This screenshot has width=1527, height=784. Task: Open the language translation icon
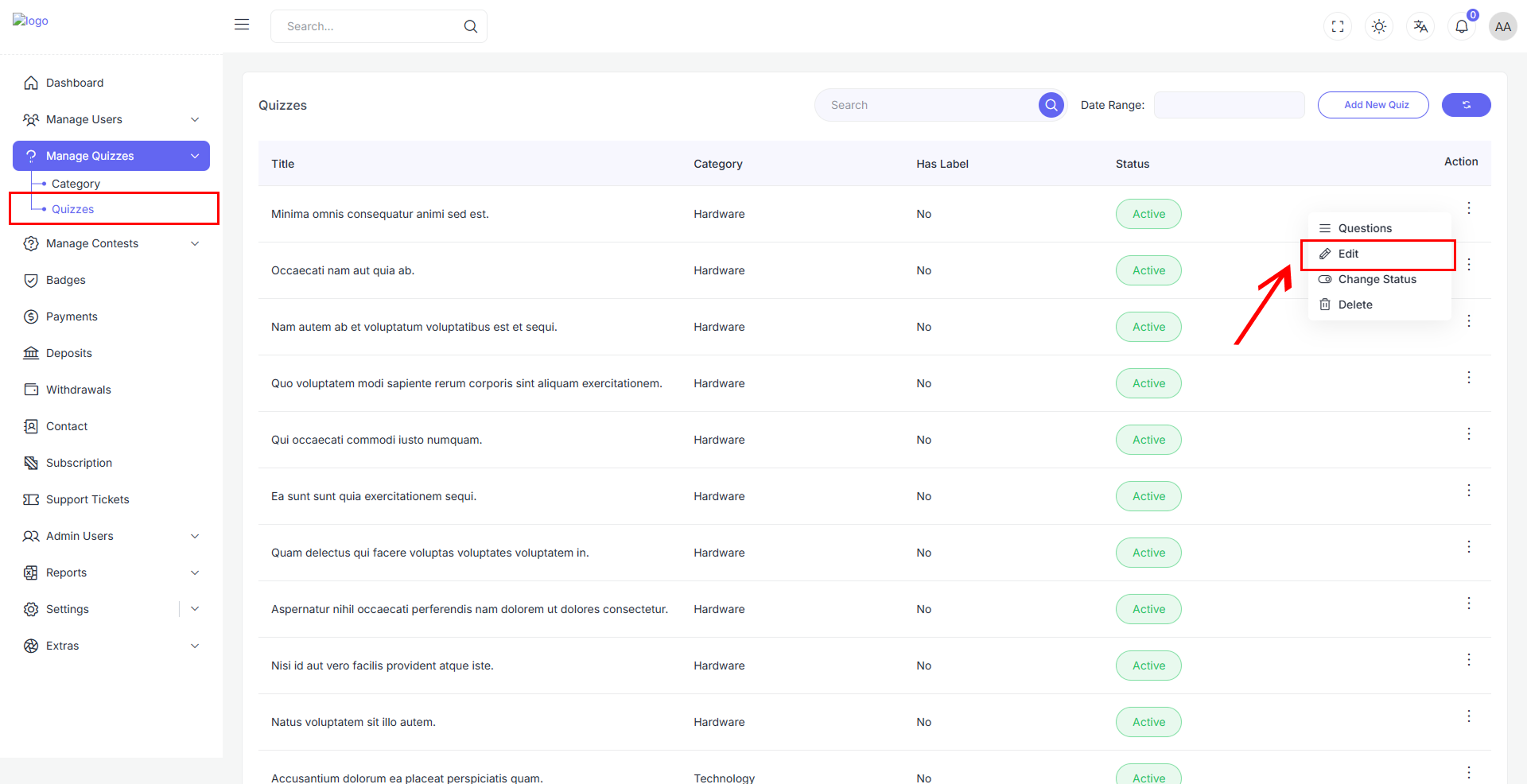[1420, 26]
